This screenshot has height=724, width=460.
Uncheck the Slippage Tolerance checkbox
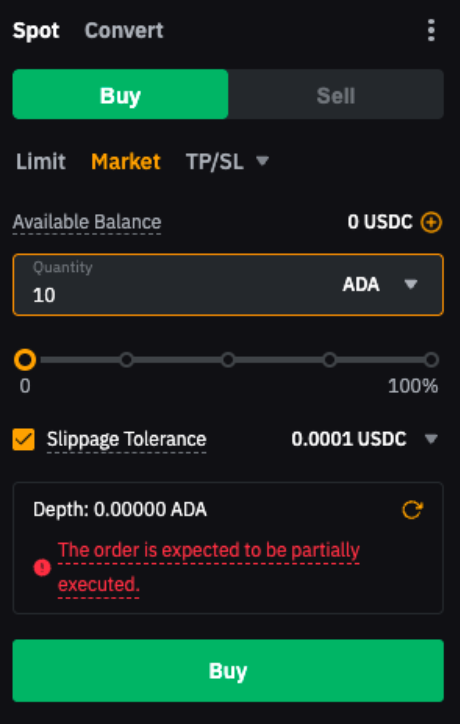(24, 439)
